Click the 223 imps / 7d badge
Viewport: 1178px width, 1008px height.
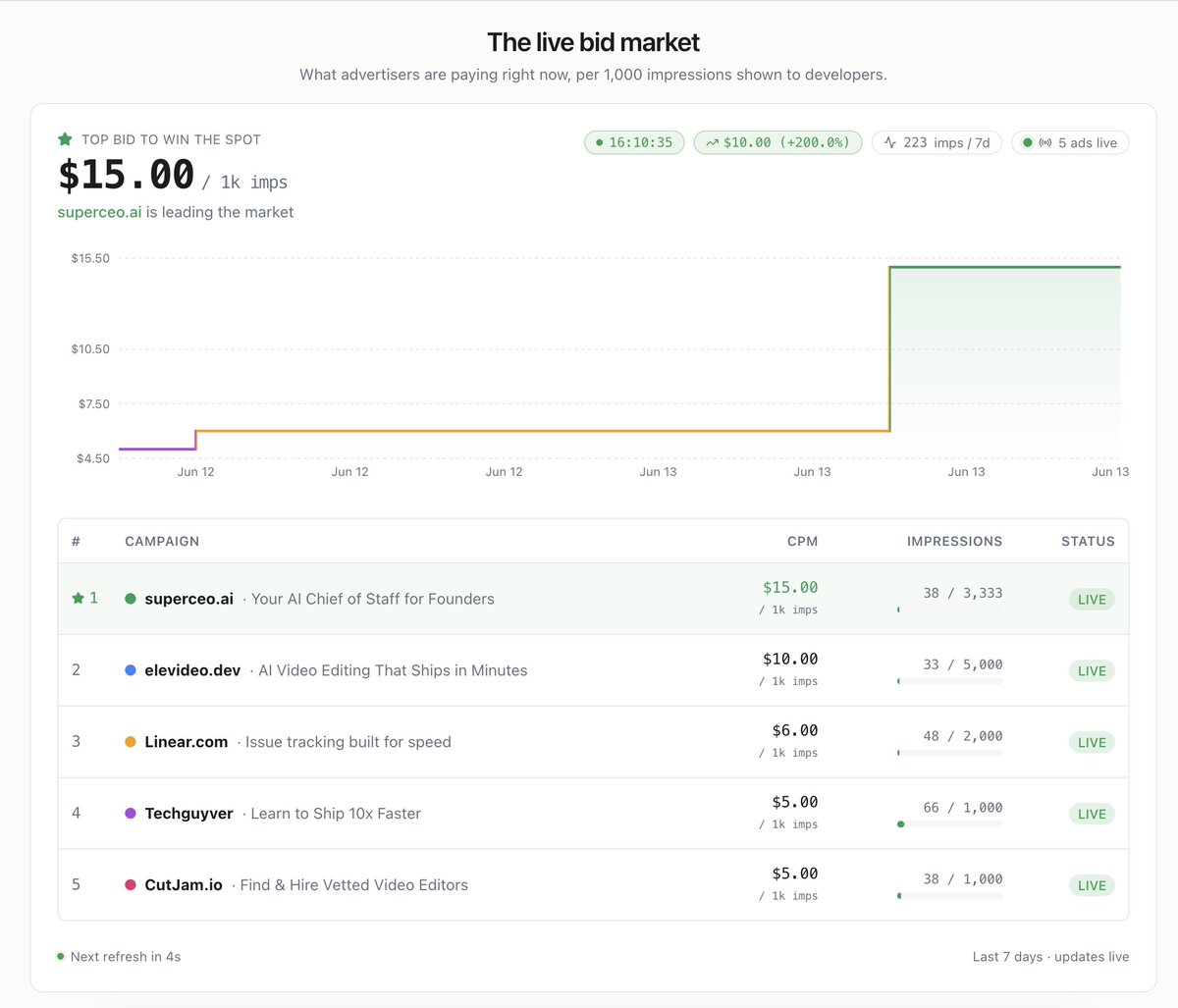tap(937, 142)
